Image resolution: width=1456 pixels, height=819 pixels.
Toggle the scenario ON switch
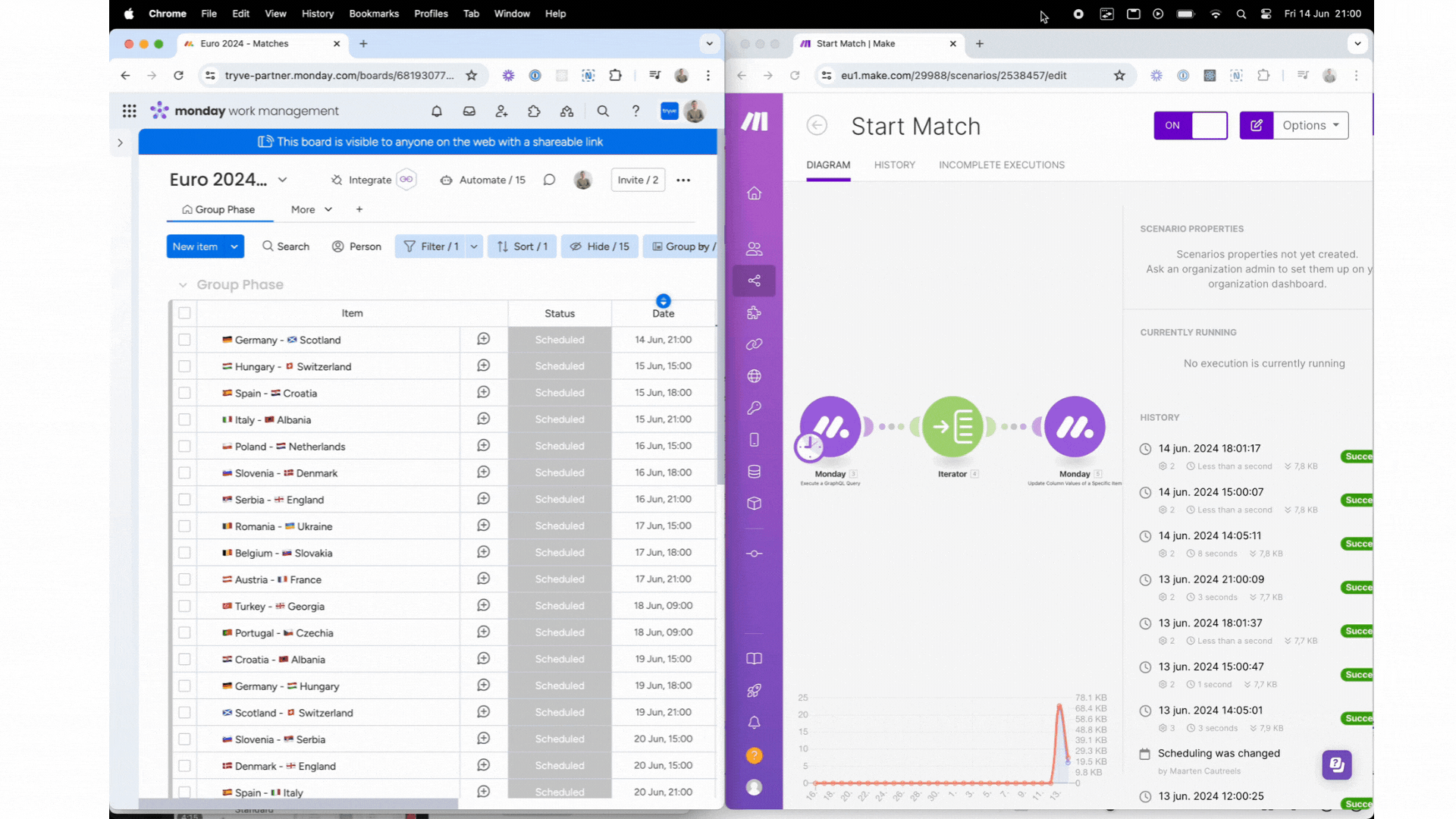pos(1191,125)
